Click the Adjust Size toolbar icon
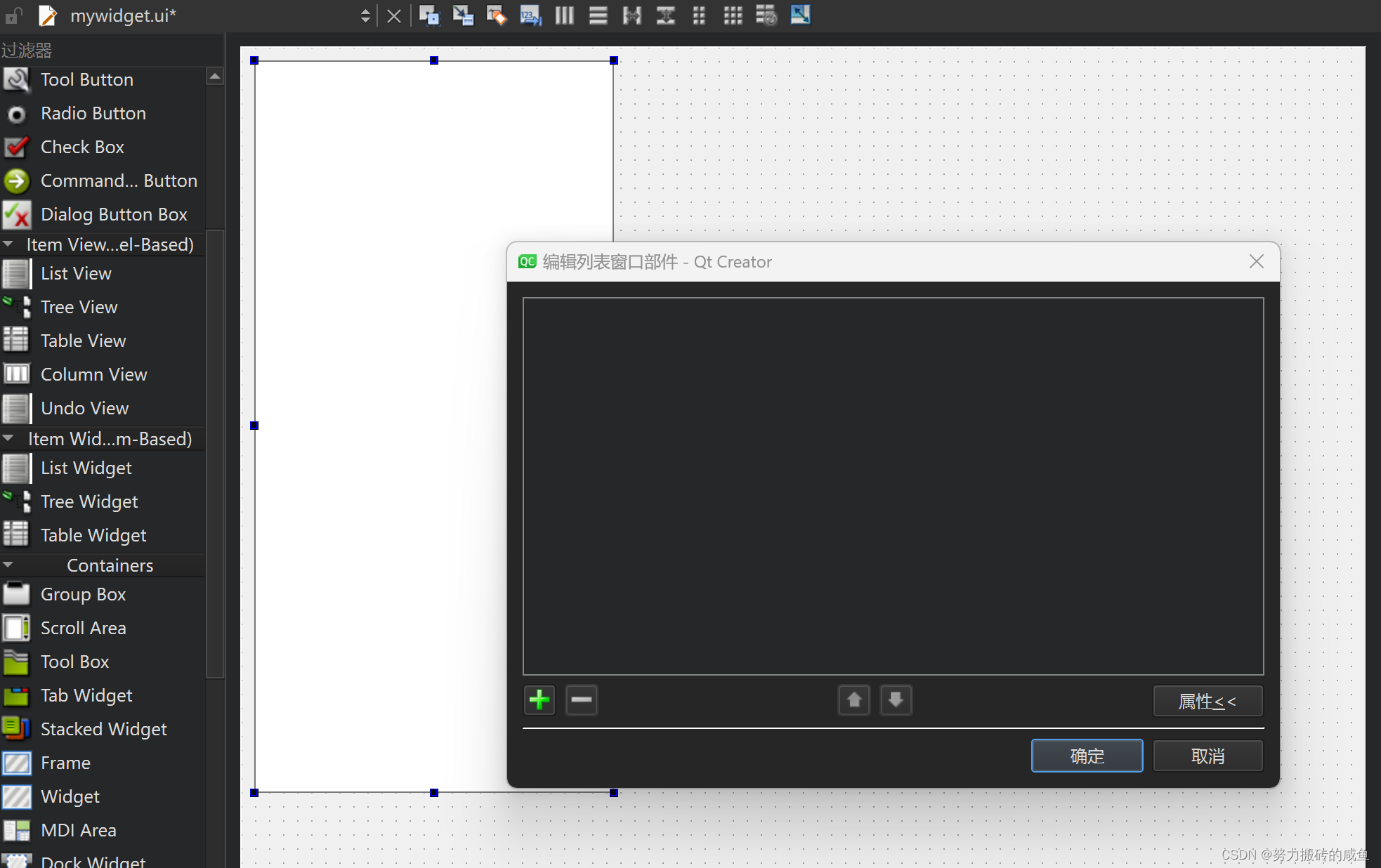This screenshot has height=868, width=1381. pyautogui.click(x=800, y=15)
